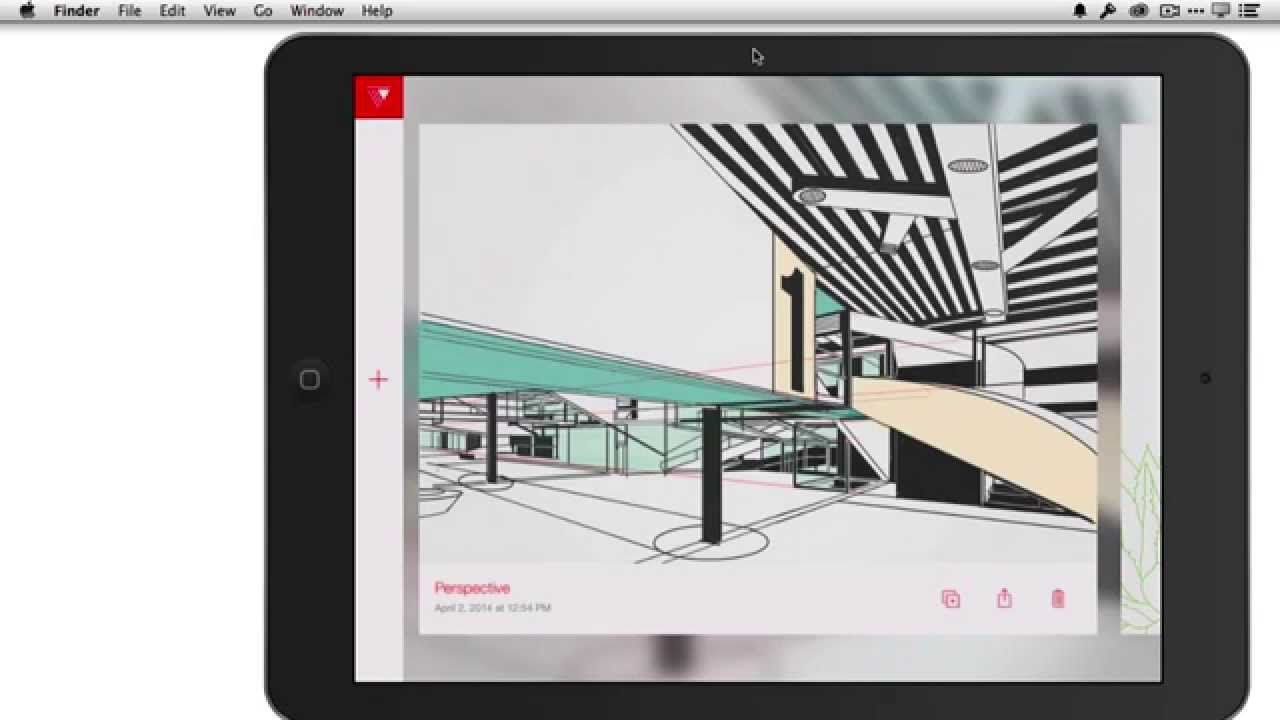The width and height of the screenshot is (1280, 720).
Task: Open the Apple menu
Action: 28,11
